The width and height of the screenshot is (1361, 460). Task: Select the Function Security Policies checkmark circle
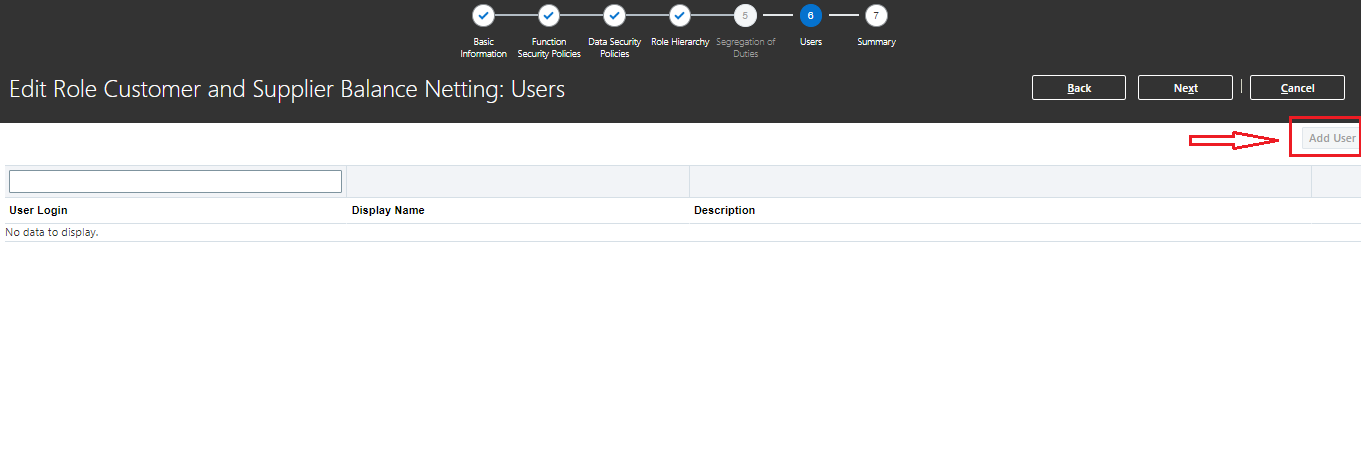(549, 16)
